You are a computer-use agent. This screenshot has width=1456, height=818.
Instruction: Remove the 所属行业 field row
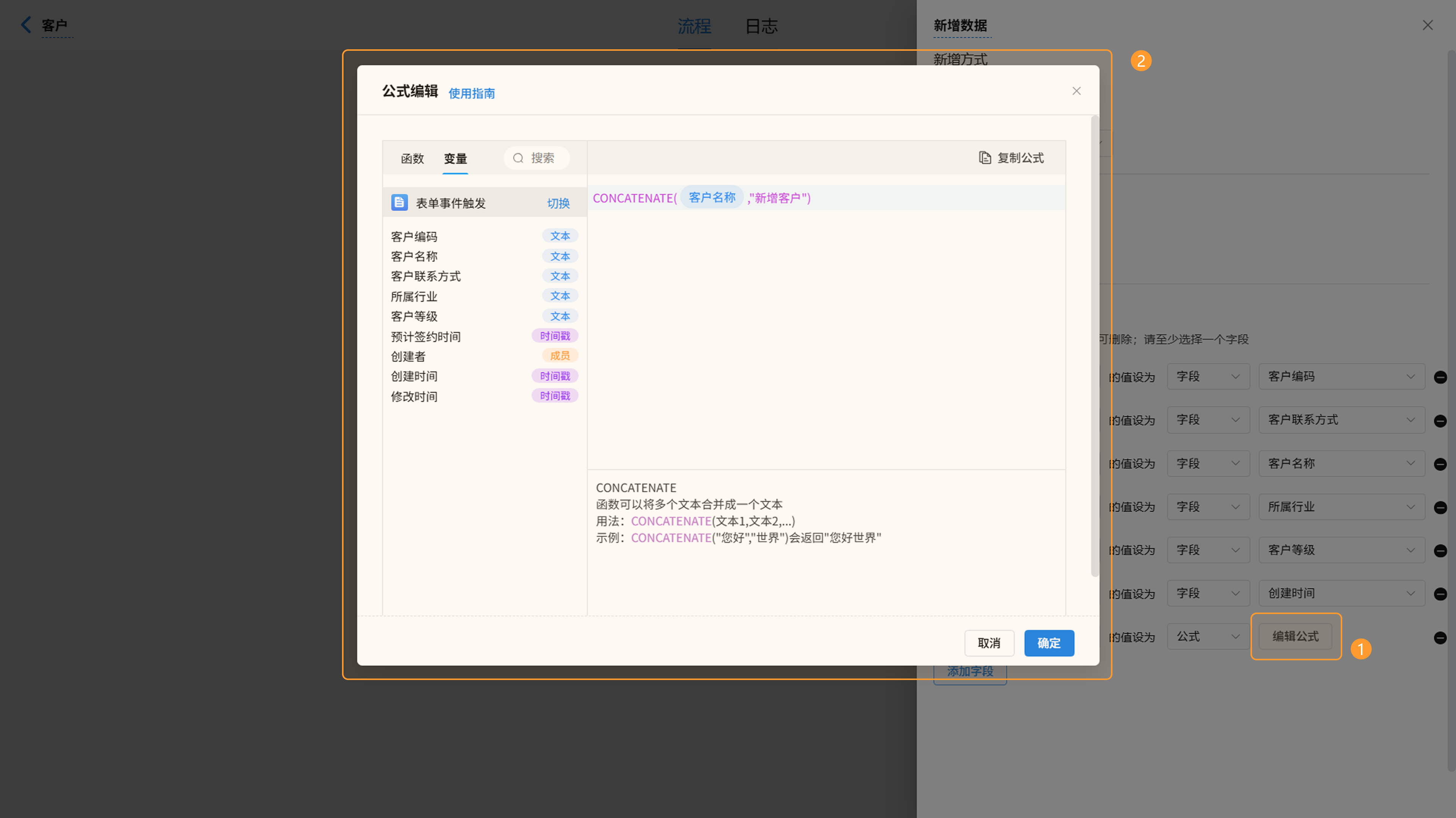coord(1440,507)
